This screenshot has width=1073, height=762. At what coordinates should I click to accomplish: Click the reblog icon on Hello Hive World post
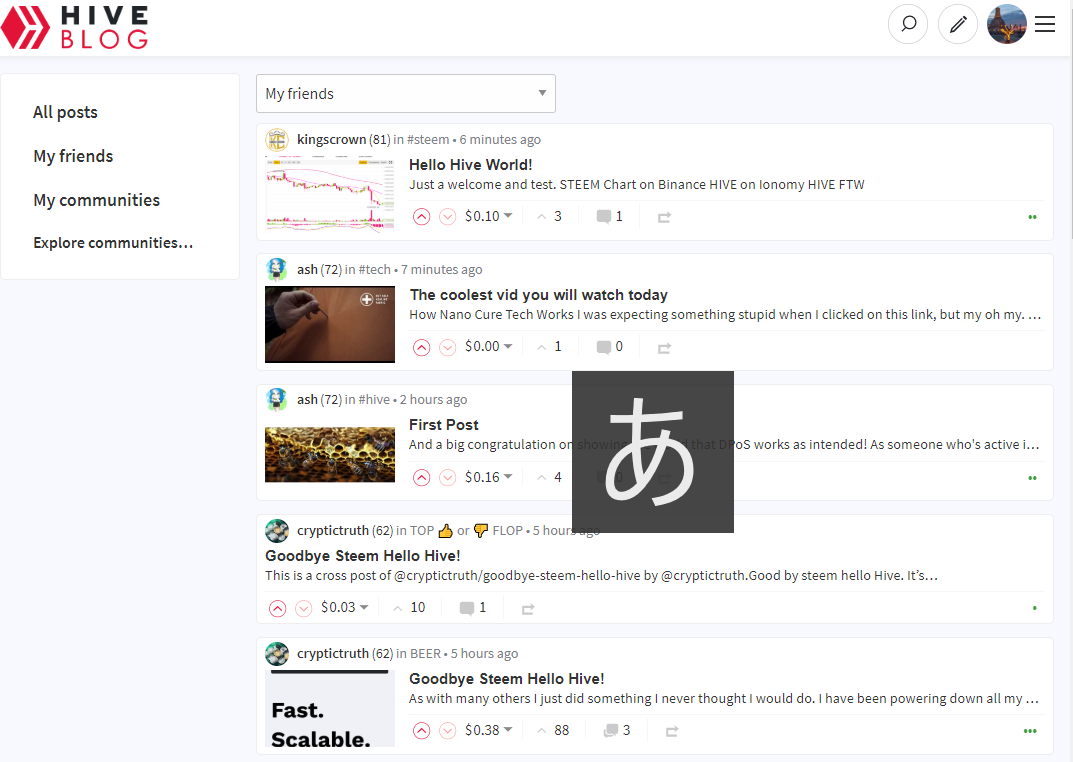pos(664,217)
